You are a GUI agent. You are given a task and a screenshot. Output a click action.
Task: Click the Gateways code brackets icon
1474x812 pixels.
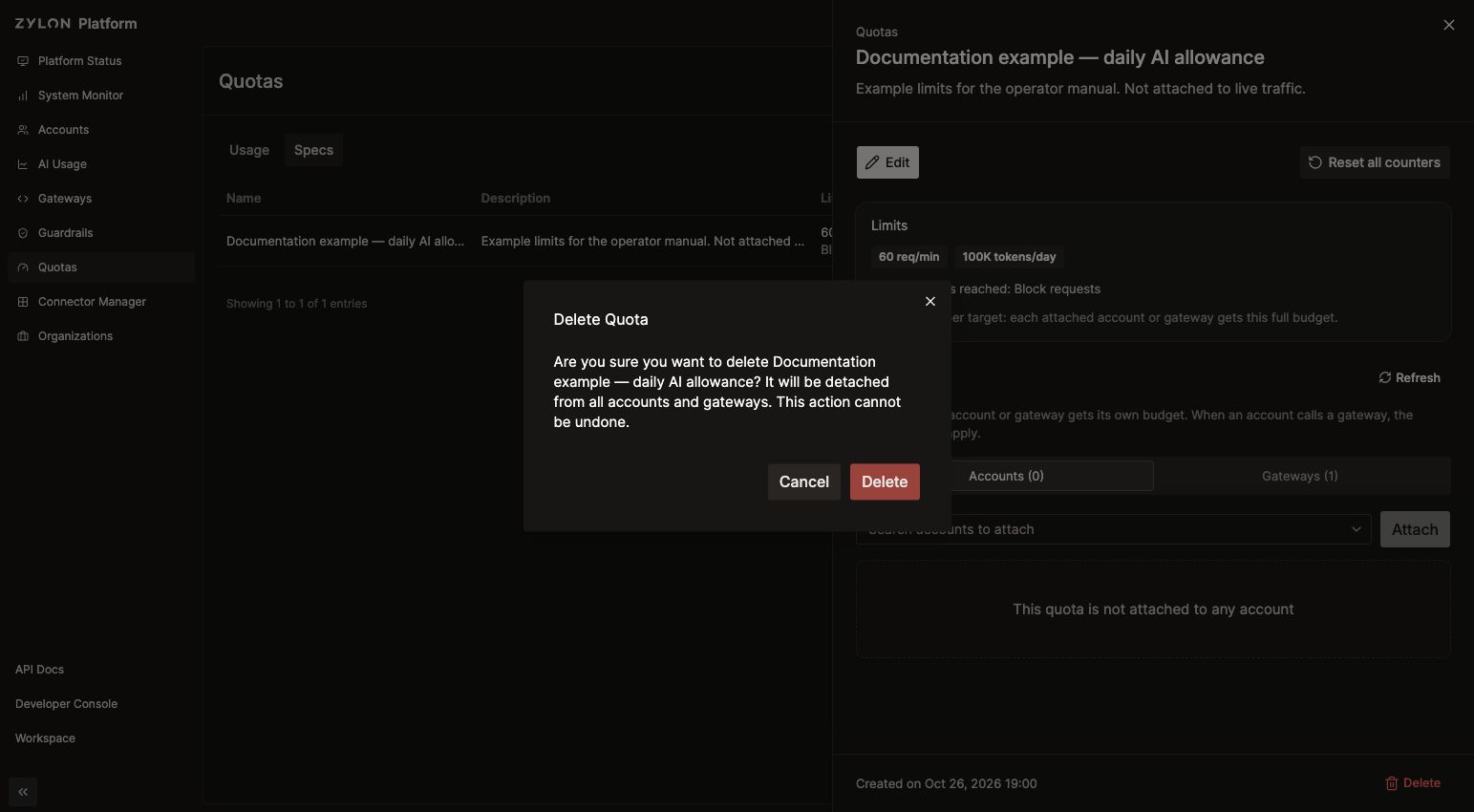click(23, 199)
